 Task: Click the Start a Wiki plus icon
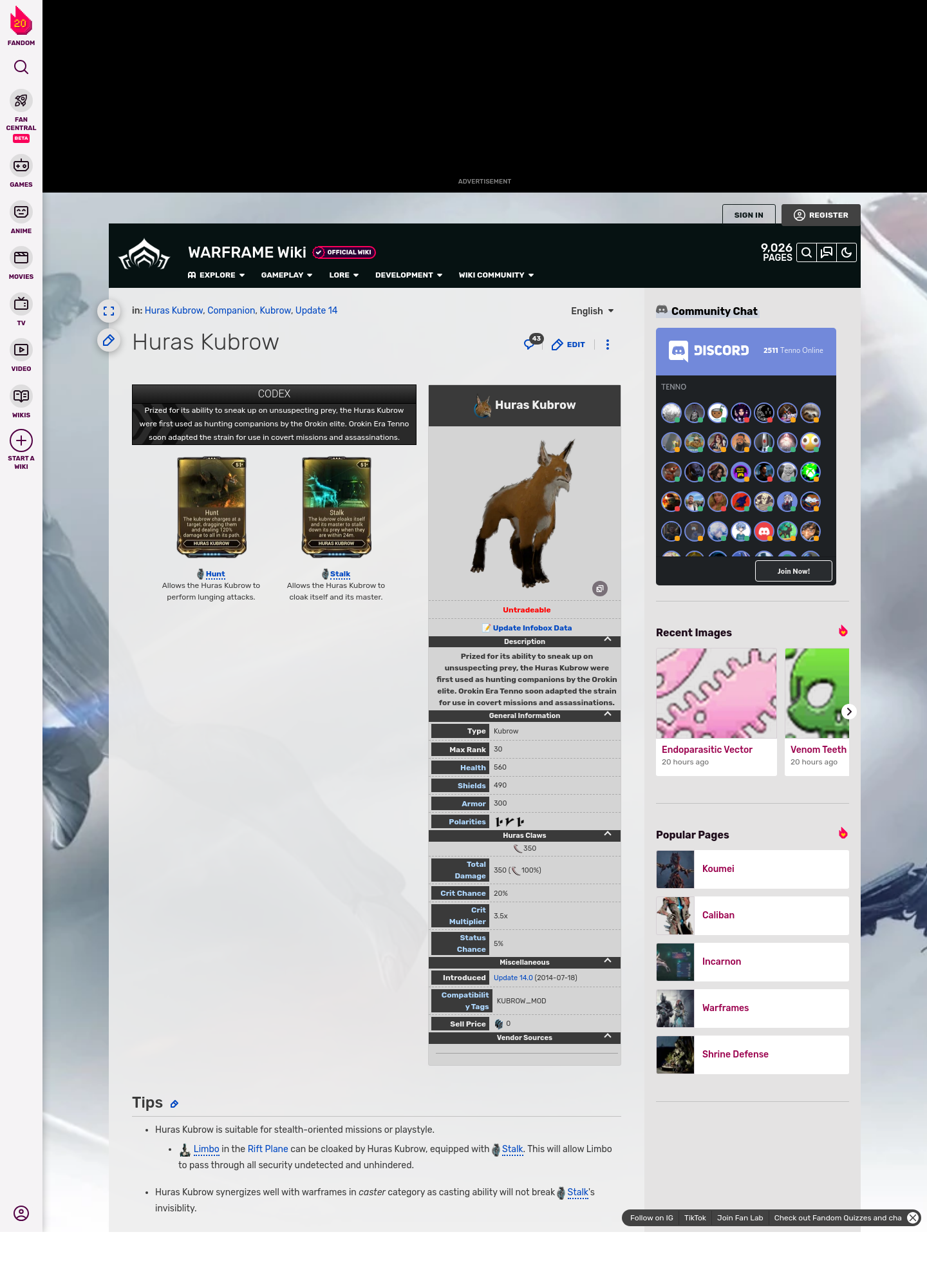21,441
